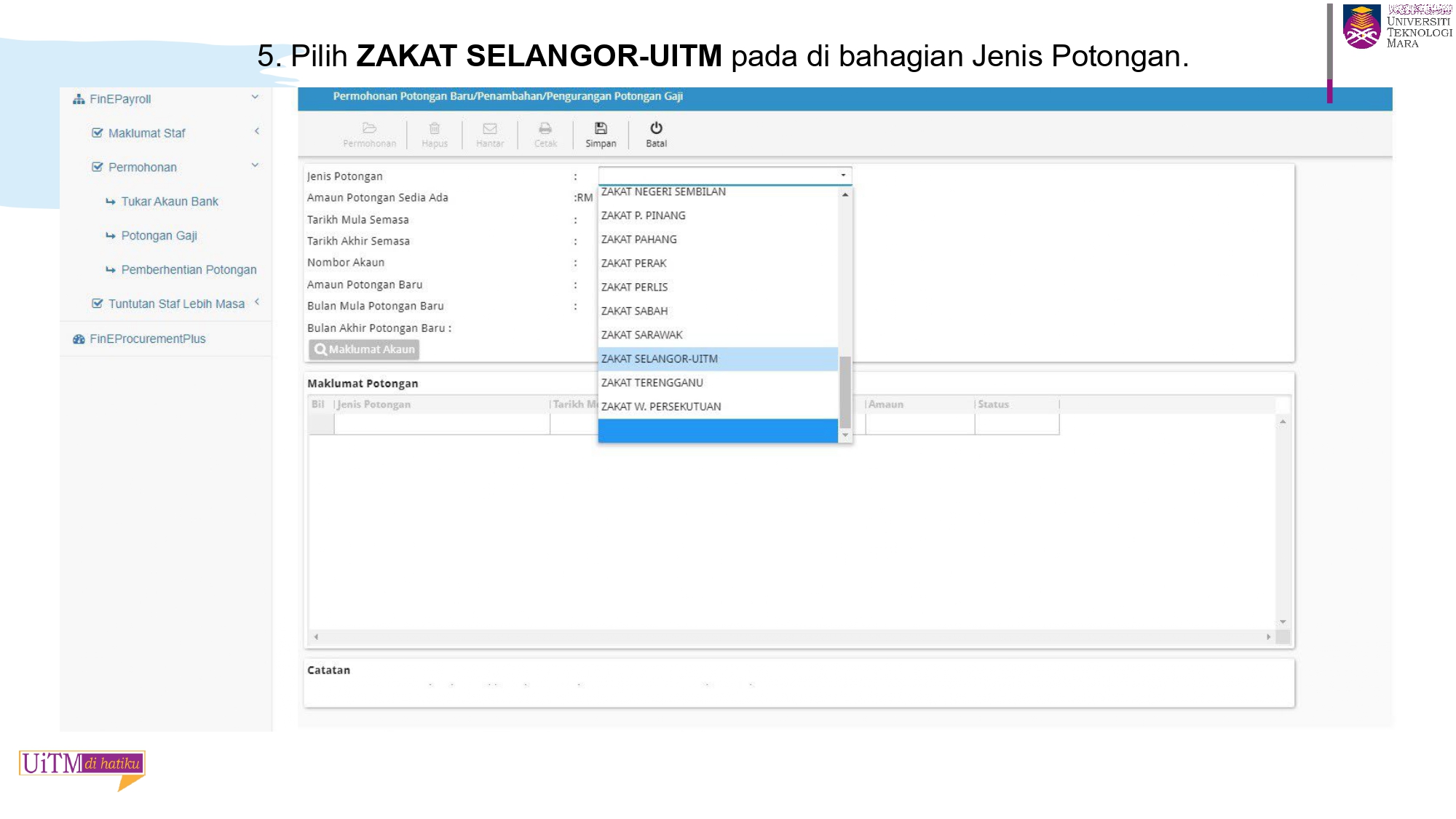Collapse the Permohonan sidebar chevron
Viewport: 1456px width, 819px height.
[x=255, y=165]
